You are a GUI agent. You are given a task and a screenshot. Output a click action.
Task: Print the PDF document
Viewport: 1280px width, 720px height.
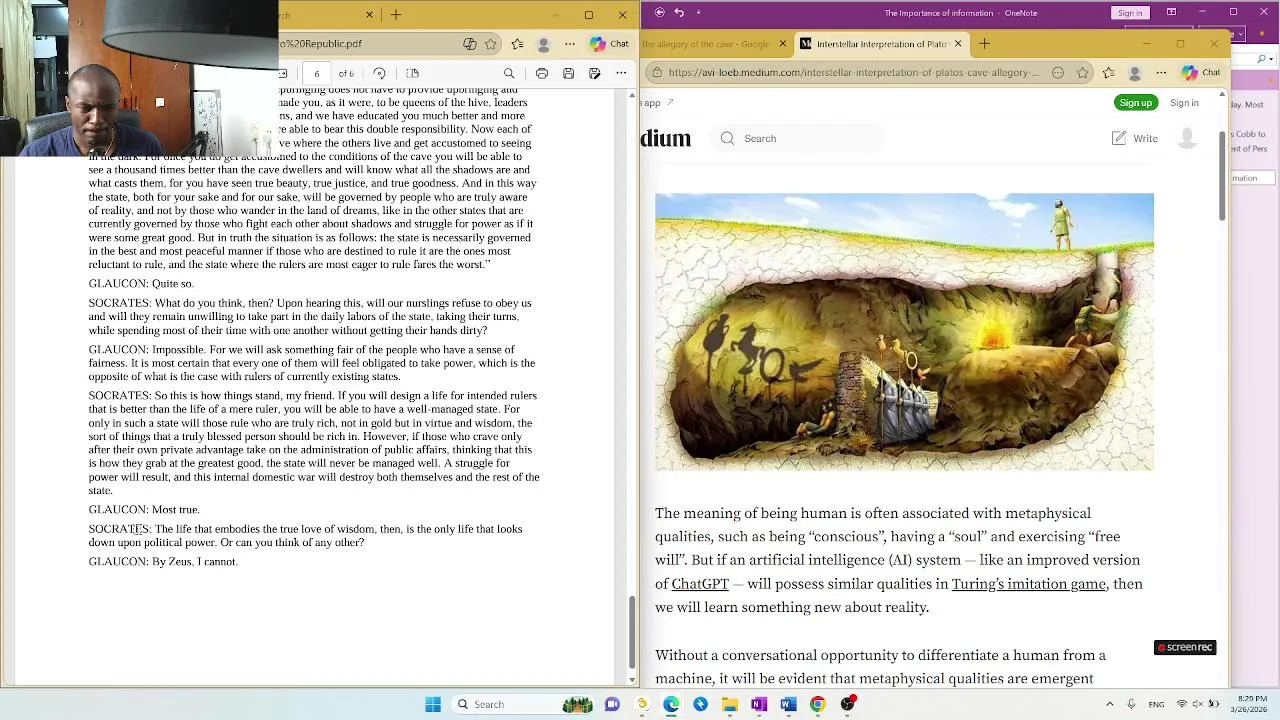click(542, 73)
